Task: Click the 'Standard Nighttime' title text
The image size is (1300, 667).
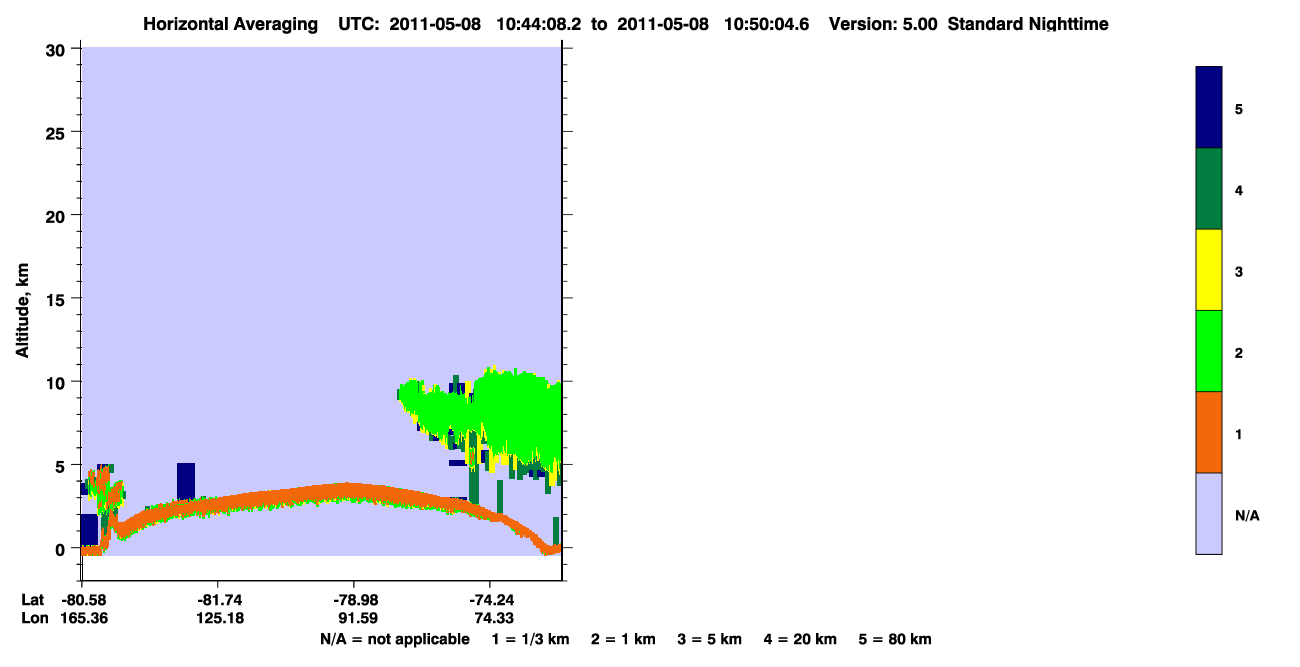Action: pos(1028,24)
